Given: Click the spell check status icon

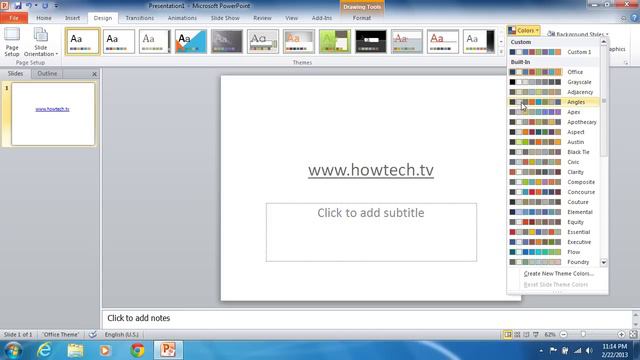Looking at the screenshot, I should pyautogui.click(x=93, y=335).
